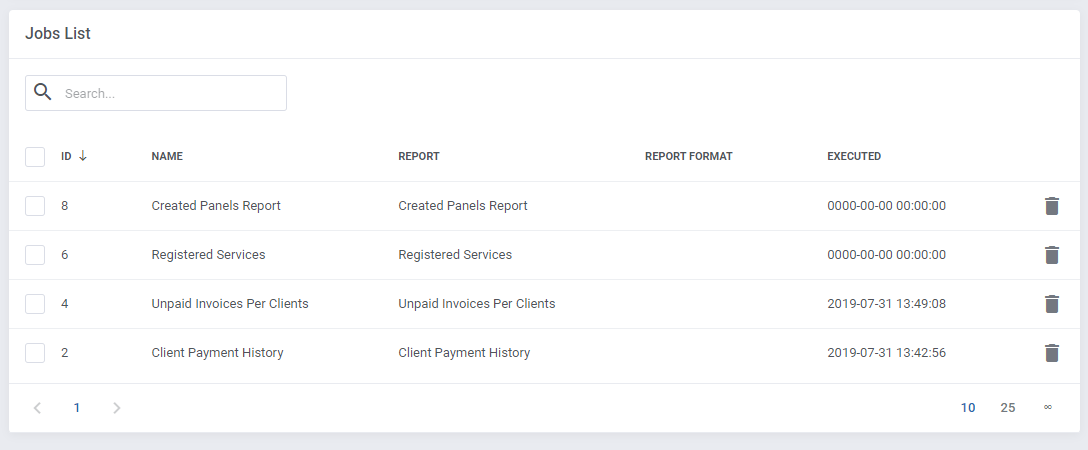
Task: Go to previous page with left chevron
Action: click(37, 408)
